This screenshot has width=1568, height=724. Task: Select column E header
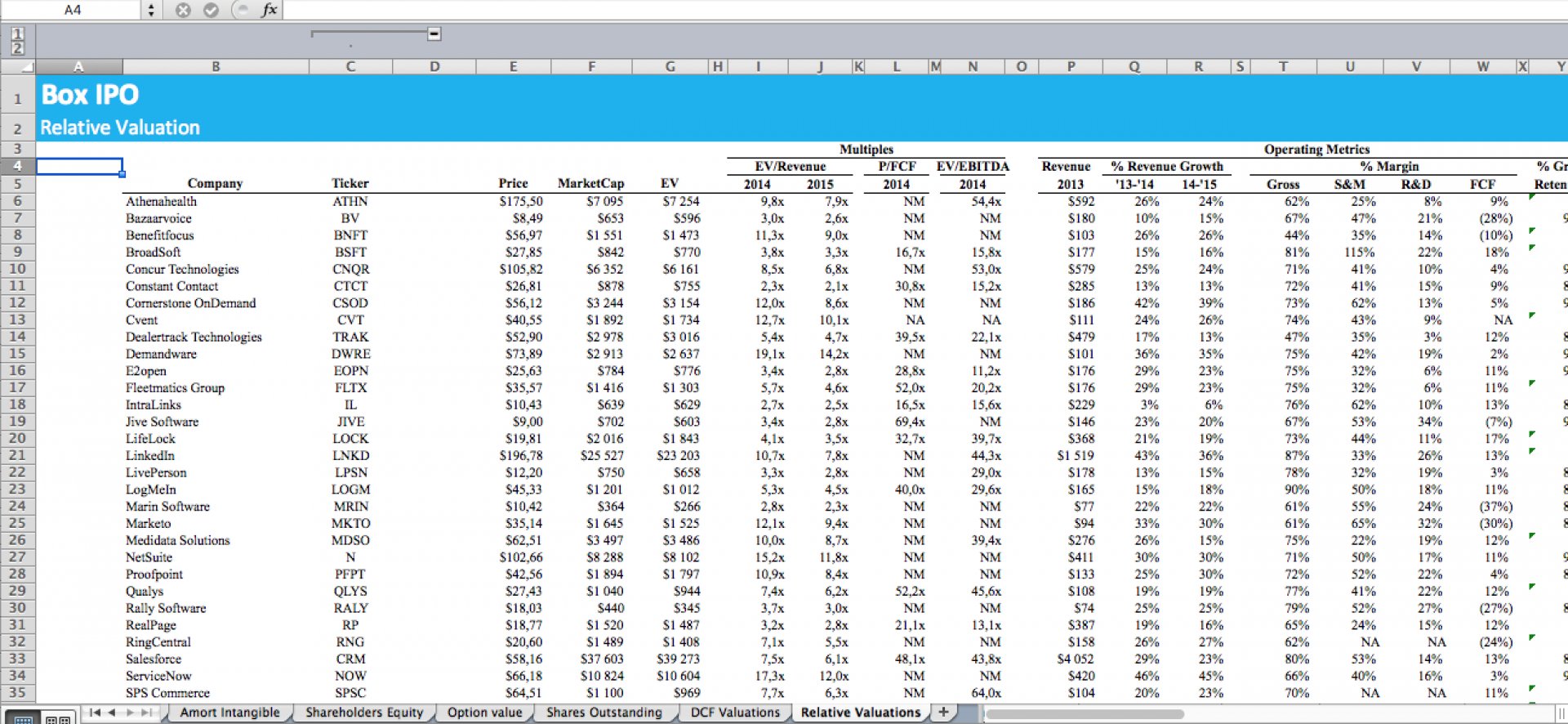pos(513,66)
